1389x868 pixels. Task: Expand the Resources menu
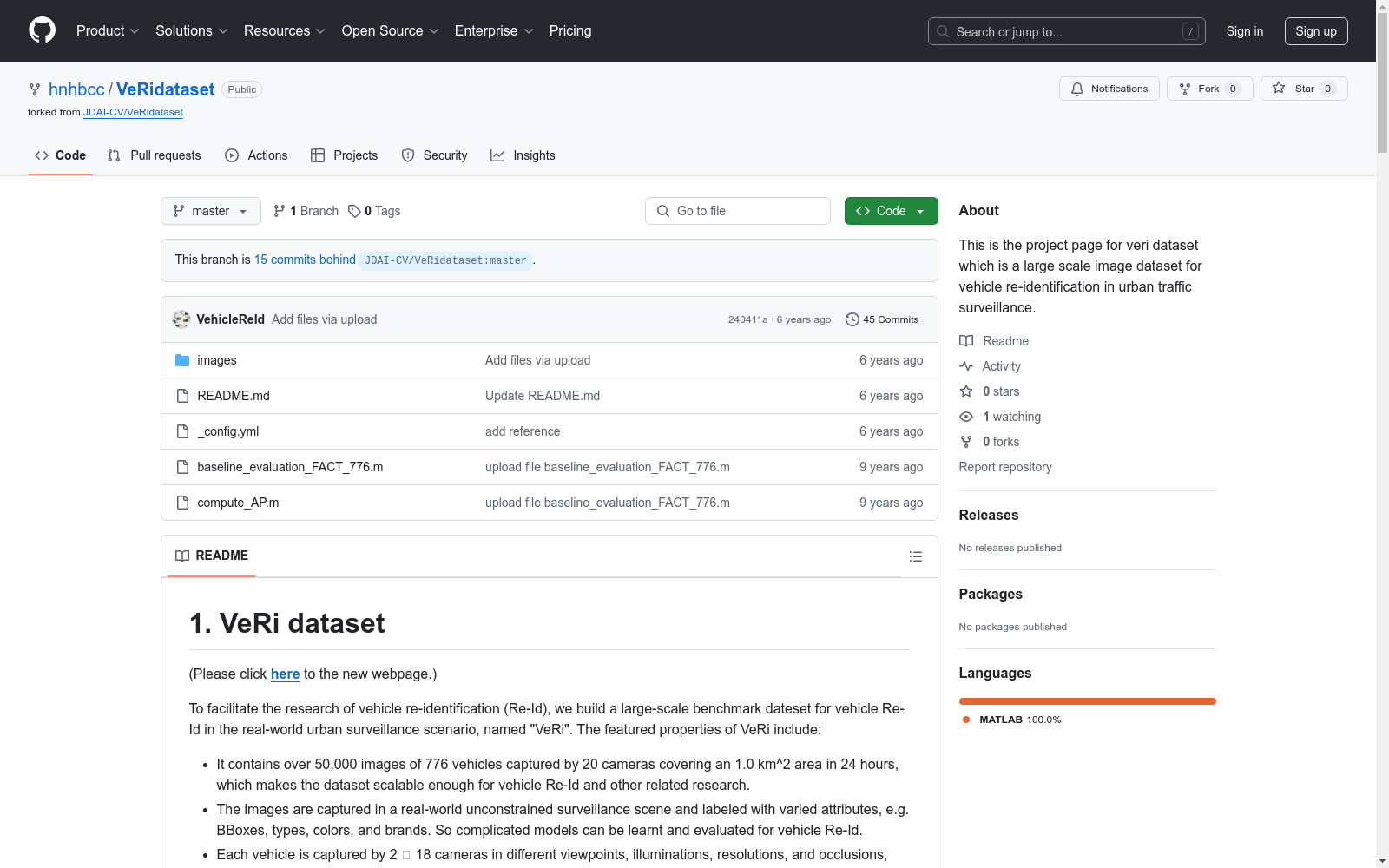pyautogui.click(x=285, y=31)
